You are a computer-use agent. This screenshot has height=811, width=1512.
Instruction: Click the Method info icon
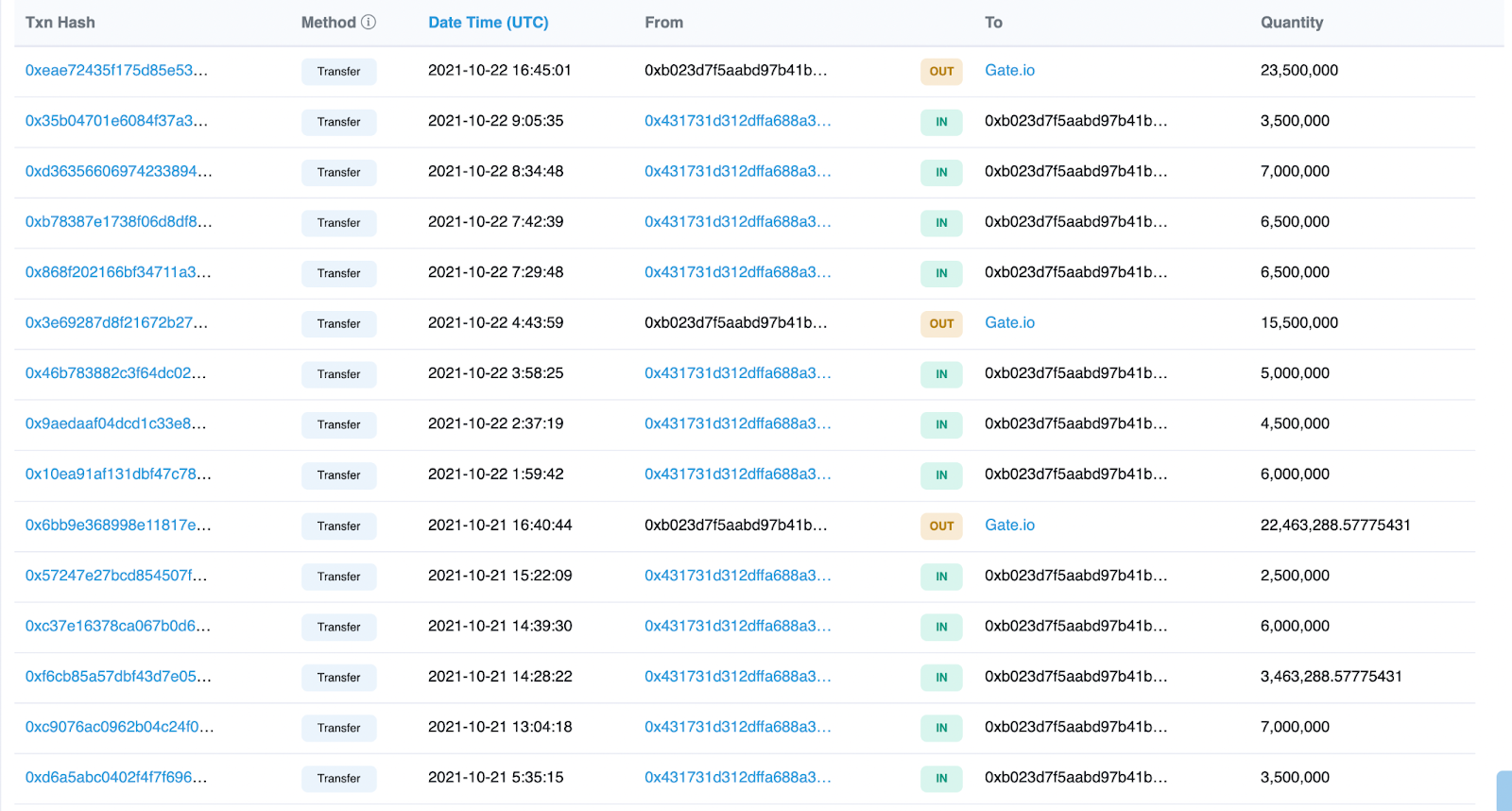369,22
